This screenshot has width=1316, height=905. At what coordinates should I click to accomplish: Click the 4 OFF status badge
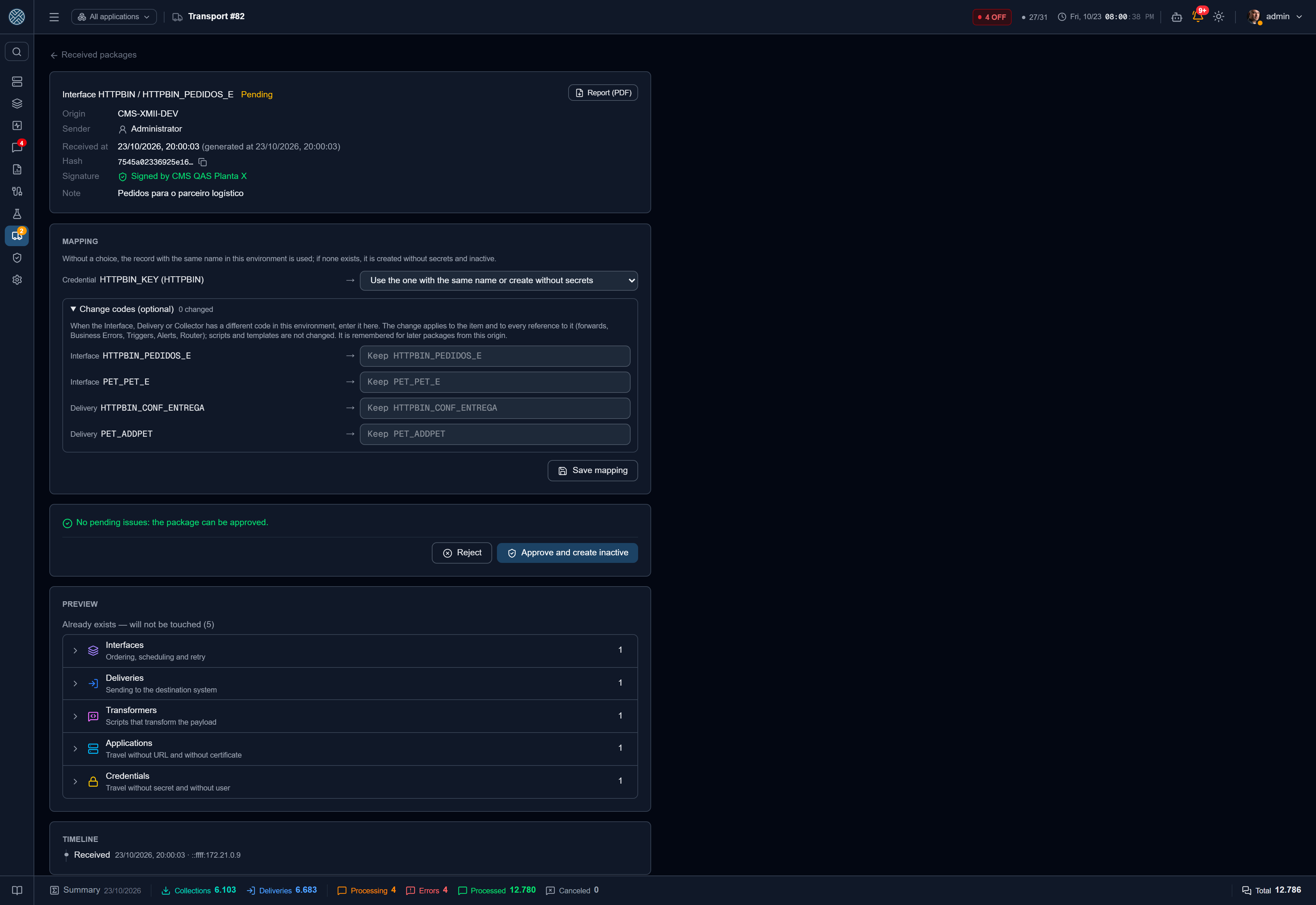click(x=992, y=17)
